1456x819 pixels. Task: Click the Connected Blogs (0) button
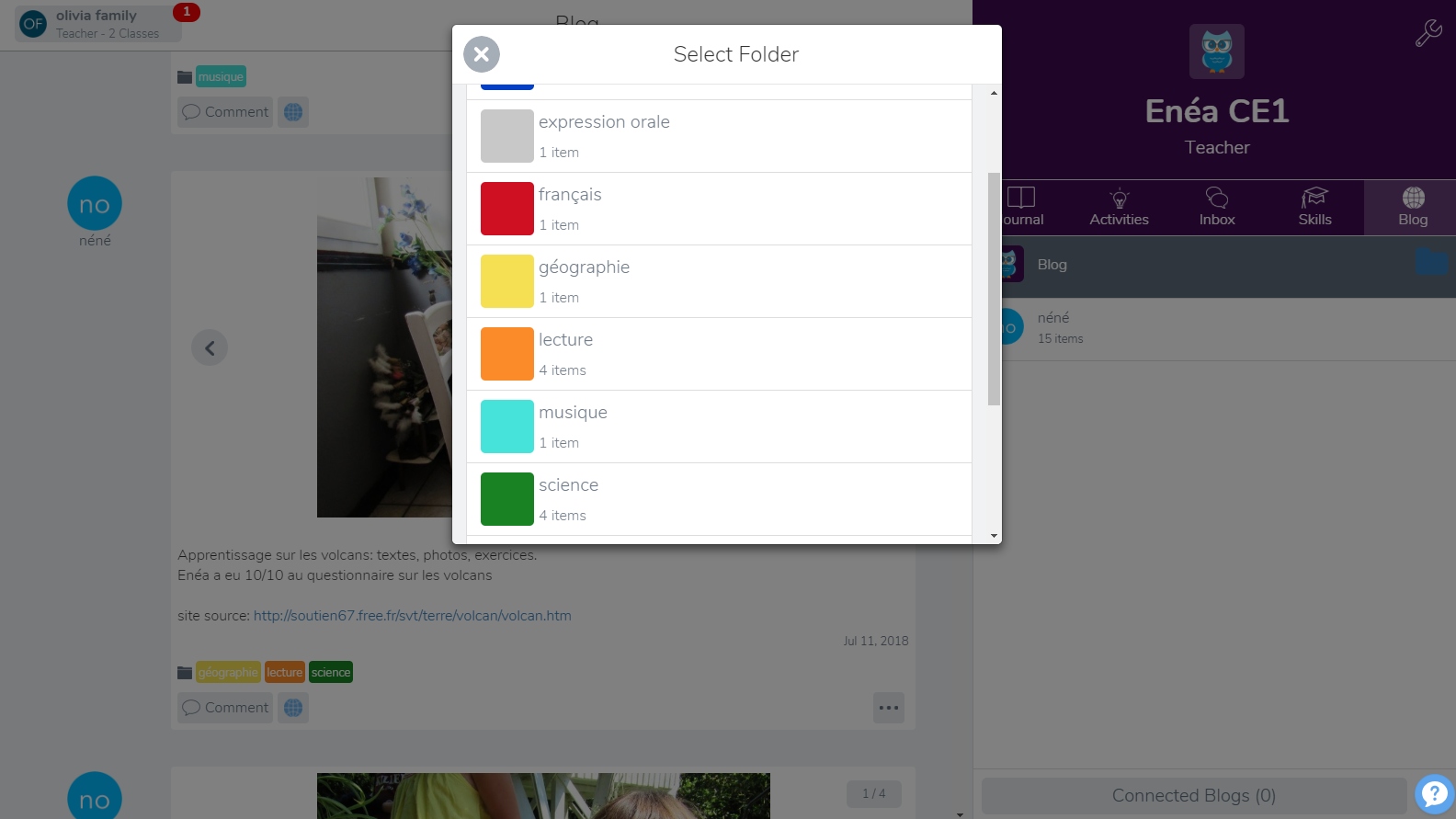1194,795
